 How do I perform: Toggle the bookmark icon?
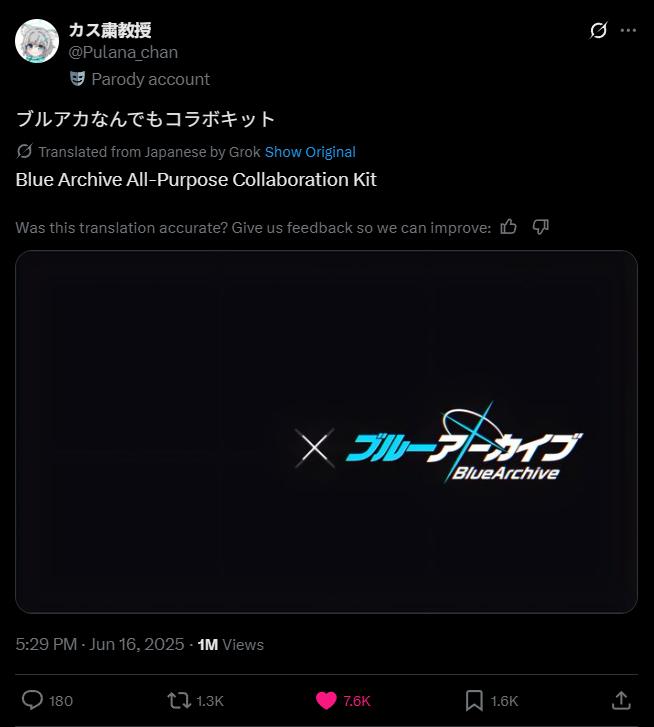click(x=474, y=700)
